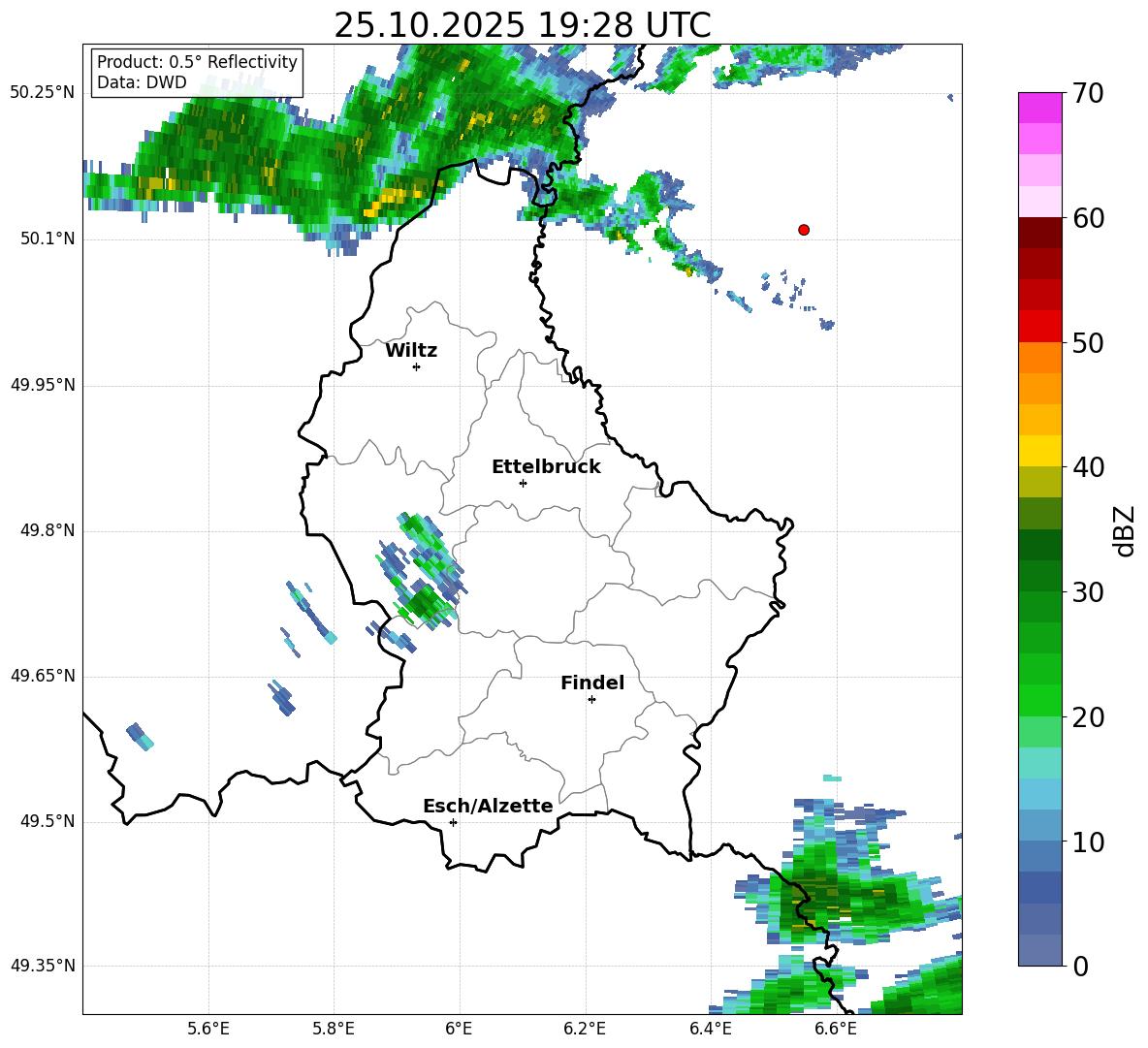Click the 6.6°E longitude label
Screen dimensions: 1148x1048
tap(836, 1029)
